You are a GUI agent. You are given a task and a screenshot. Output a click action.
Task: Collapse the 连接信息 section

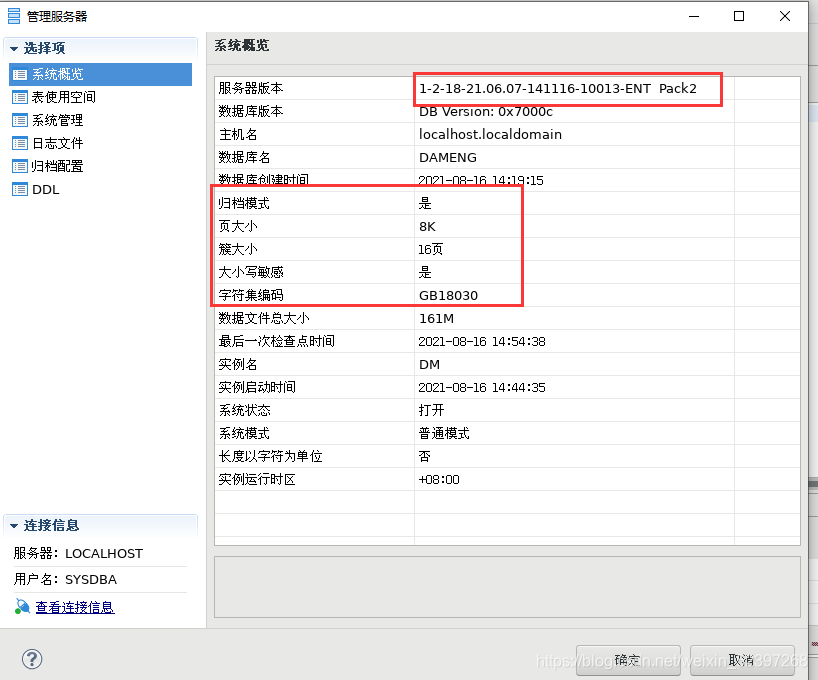pos(14,525)
